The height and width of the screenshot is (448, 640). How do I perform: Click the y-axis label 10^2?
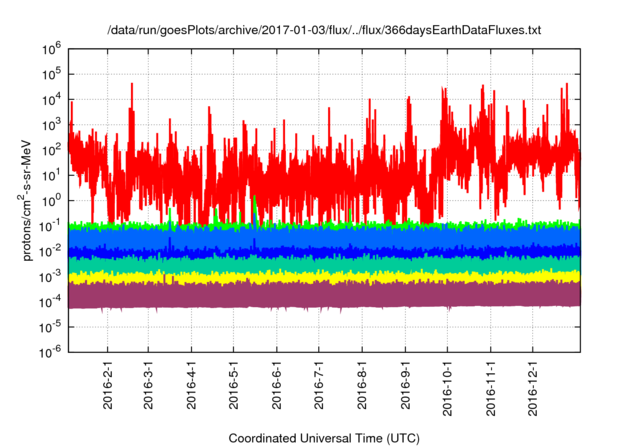(x=51, y=151)
